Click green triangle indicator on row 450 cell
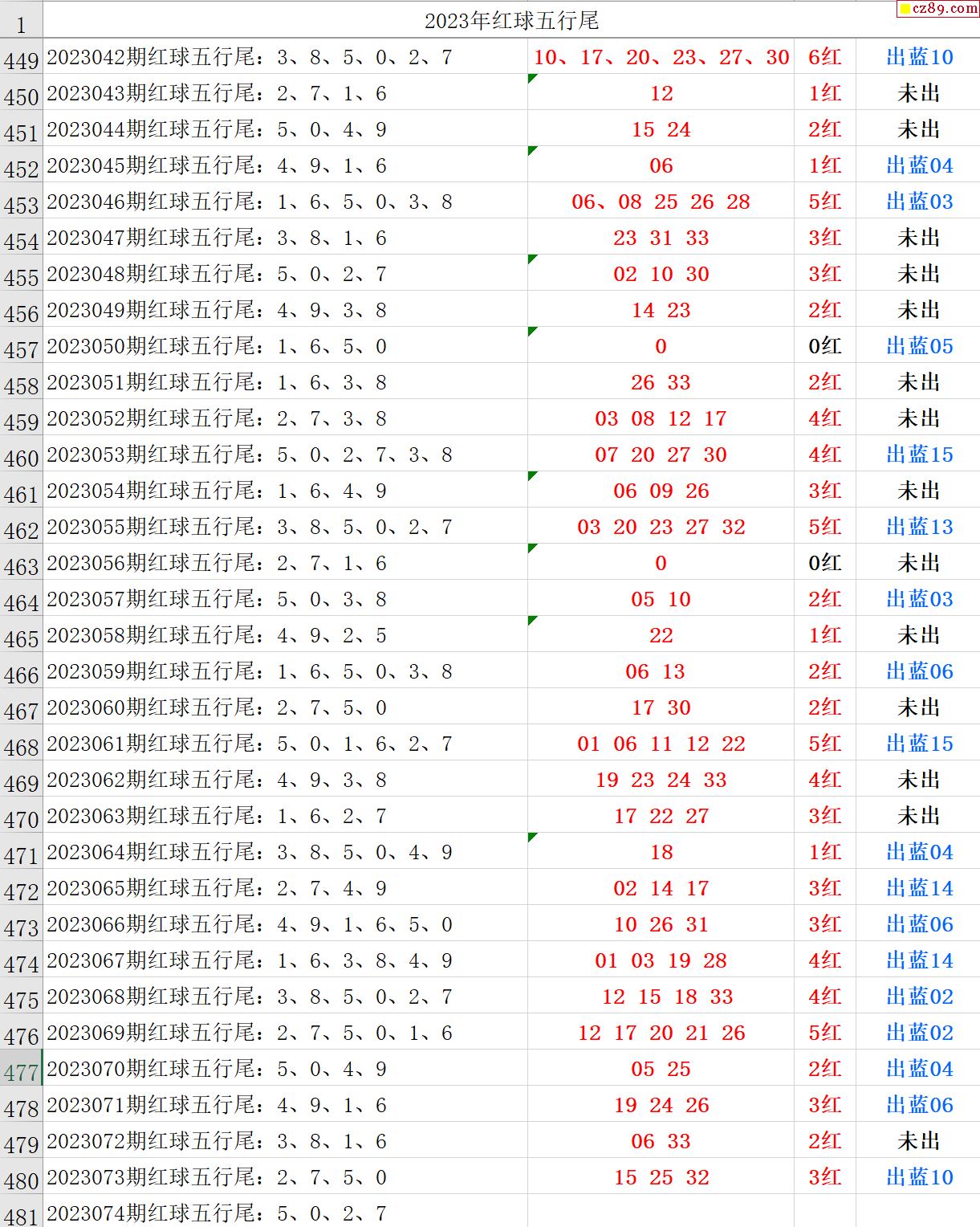Screen dimensions: 980x1227 pos(532,78)
